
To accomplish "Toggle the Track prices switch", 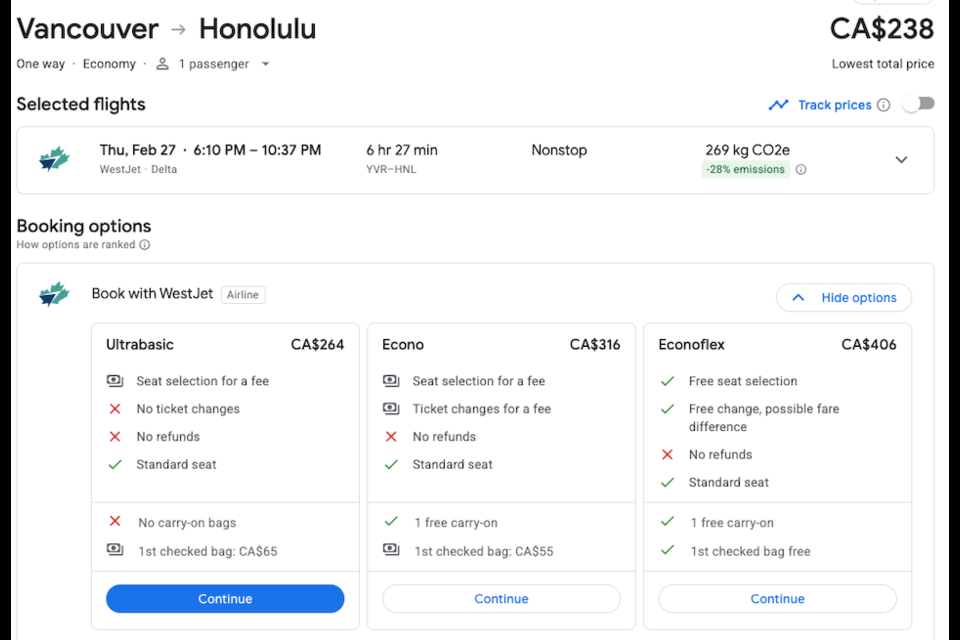I will (918, 104).
